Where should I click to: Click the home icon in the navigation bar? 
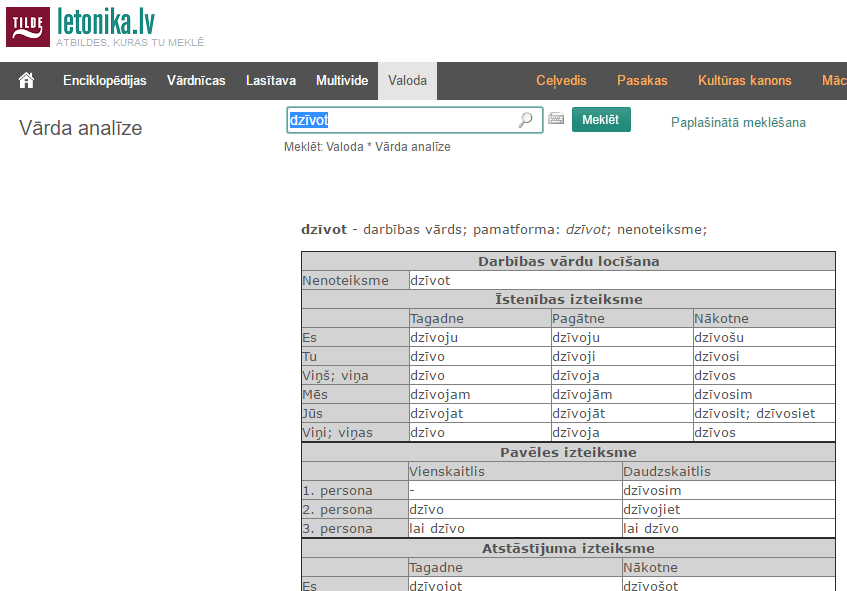coord(28,80)
